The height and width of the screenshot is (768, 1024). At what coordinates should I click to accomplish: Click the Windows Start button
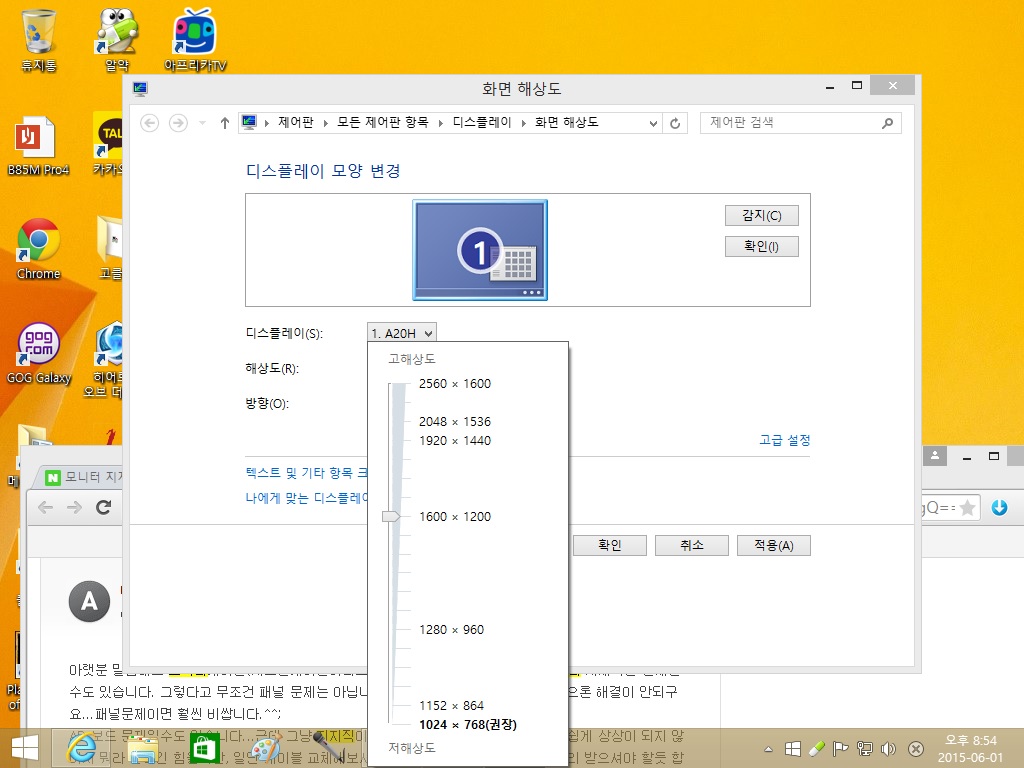point(24,748)
